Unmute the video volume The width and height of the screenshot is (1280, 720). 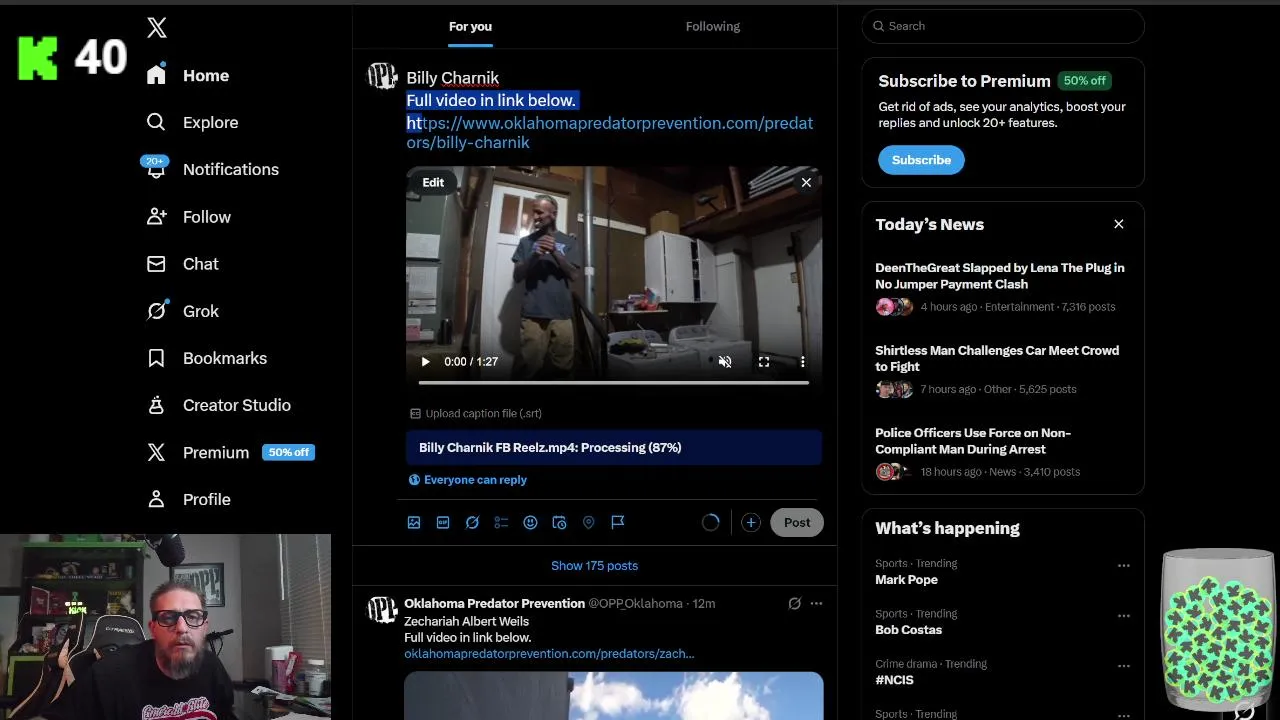coord(725,362)
